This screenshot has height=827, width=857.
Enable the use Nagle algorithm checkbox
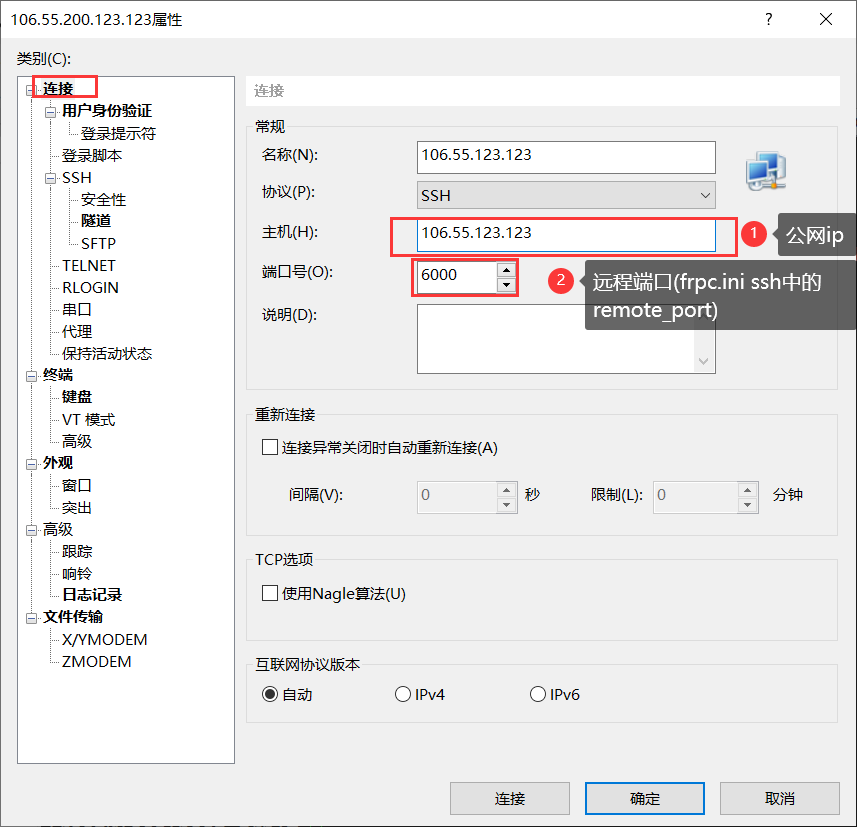(x=270, y=593)
